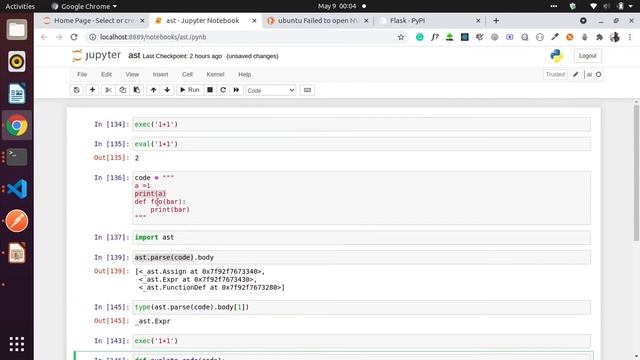This screenshot has height=360, width=640.
Task: Move selected cell up arrow
Action: (153, 90)
